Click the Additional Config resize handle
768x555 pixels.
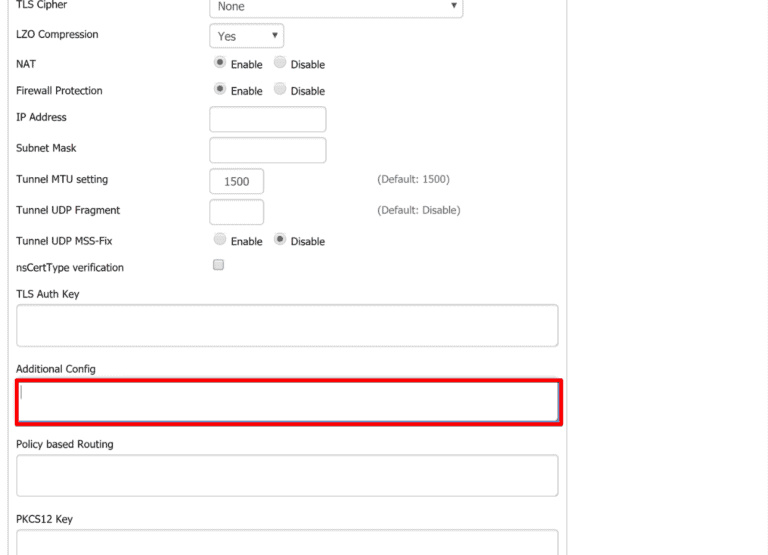pyautogui.click(x=554, y=417)
